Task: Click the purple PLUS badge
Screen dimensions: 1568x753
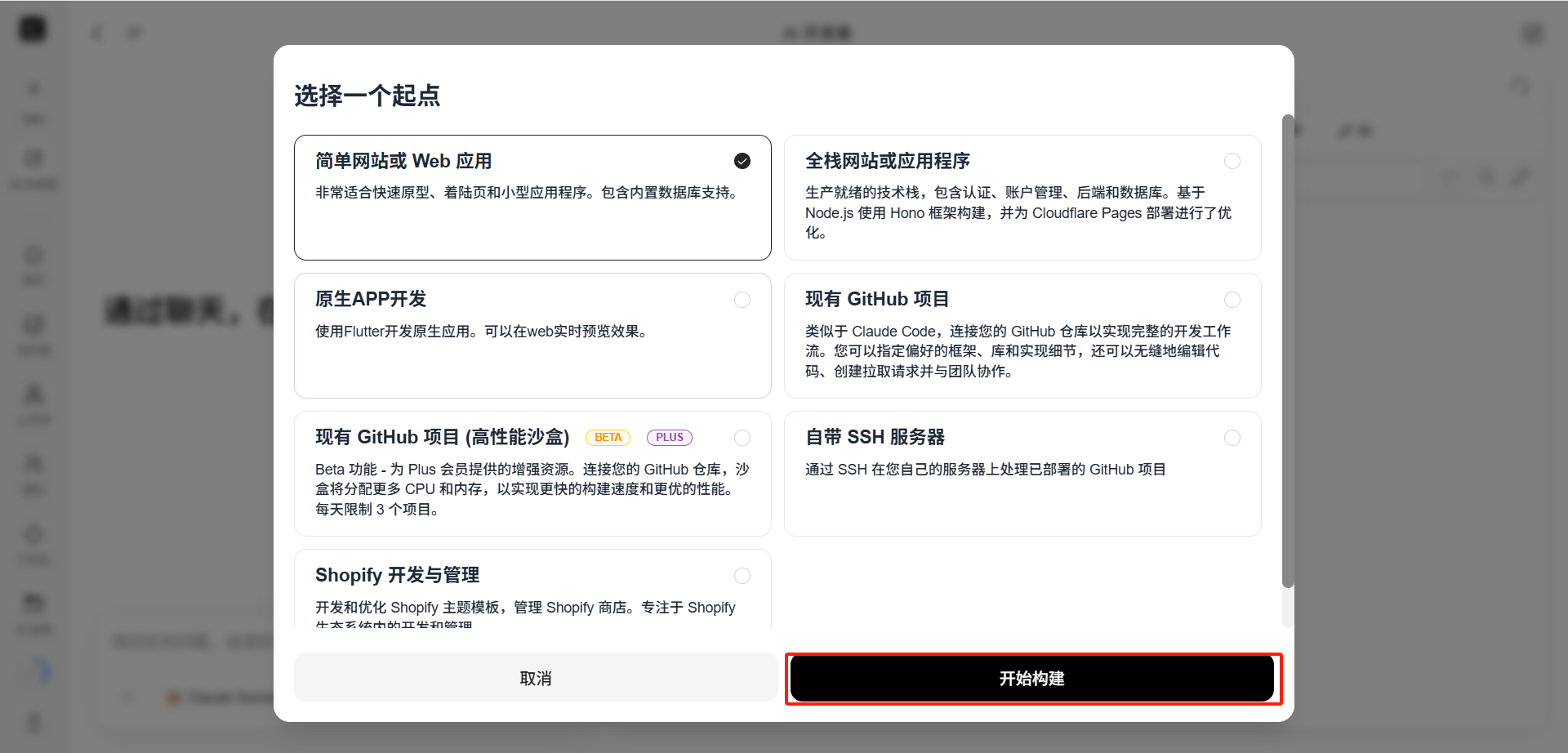Action: click(x=669, y=438)
